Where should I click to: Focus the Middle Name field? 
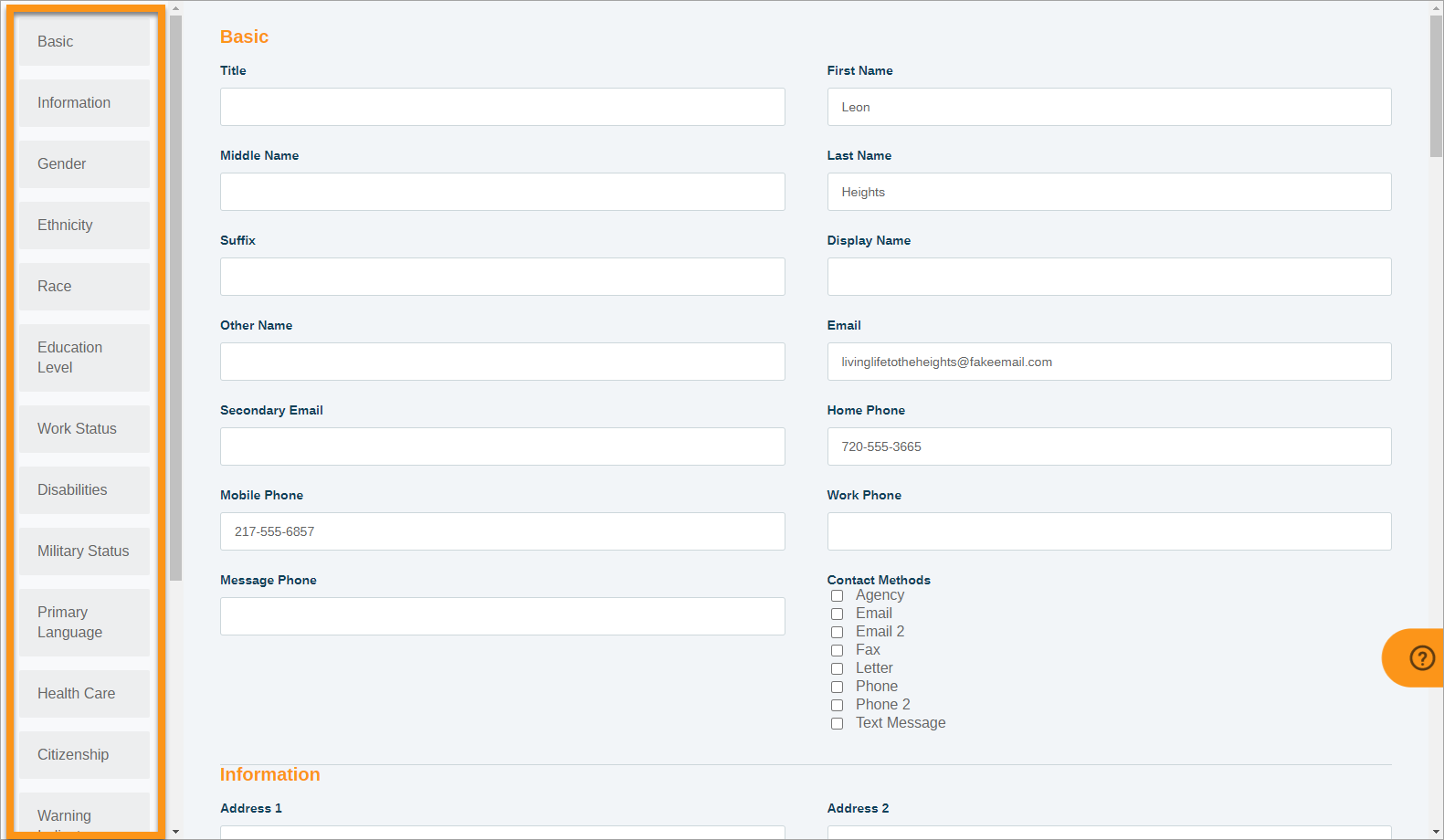point(502,192)
